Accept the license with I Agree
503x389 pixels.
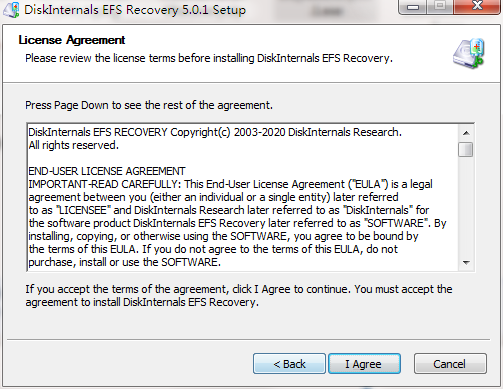(x=364, y=364)
